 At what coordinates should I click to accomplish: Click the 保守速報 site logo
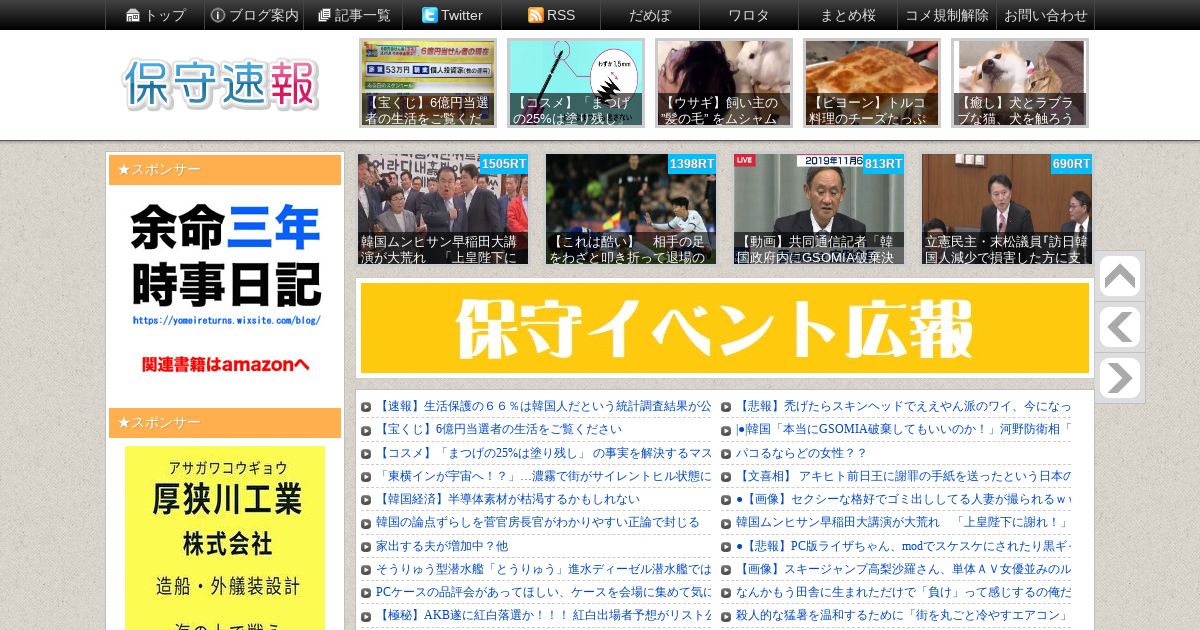coord(221,84)
